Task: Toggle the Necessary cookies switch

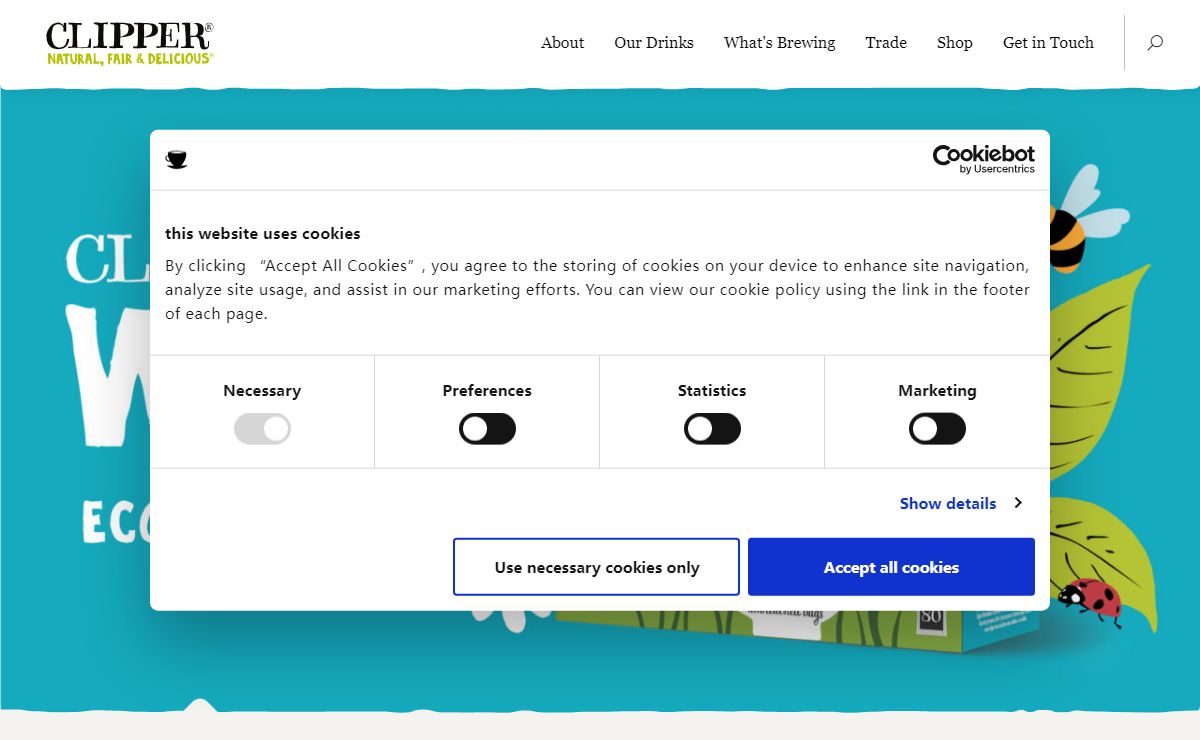Action: 262,429
